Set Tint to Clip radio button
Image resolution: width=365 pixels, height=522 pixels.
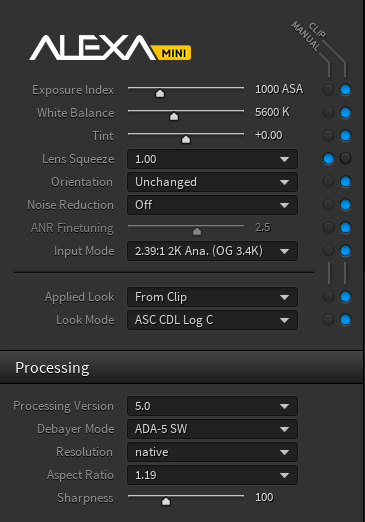345,135
